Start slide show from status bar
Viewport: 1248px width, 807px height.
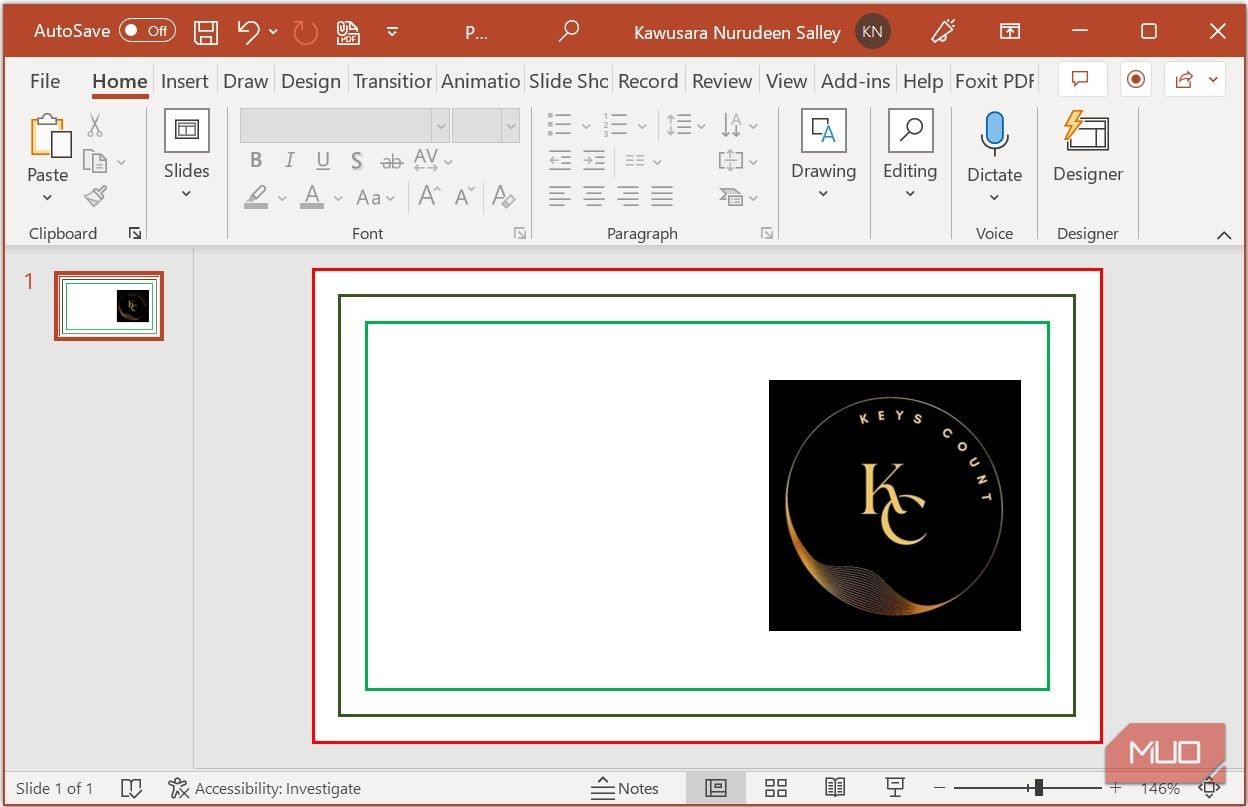pos(895,788)
